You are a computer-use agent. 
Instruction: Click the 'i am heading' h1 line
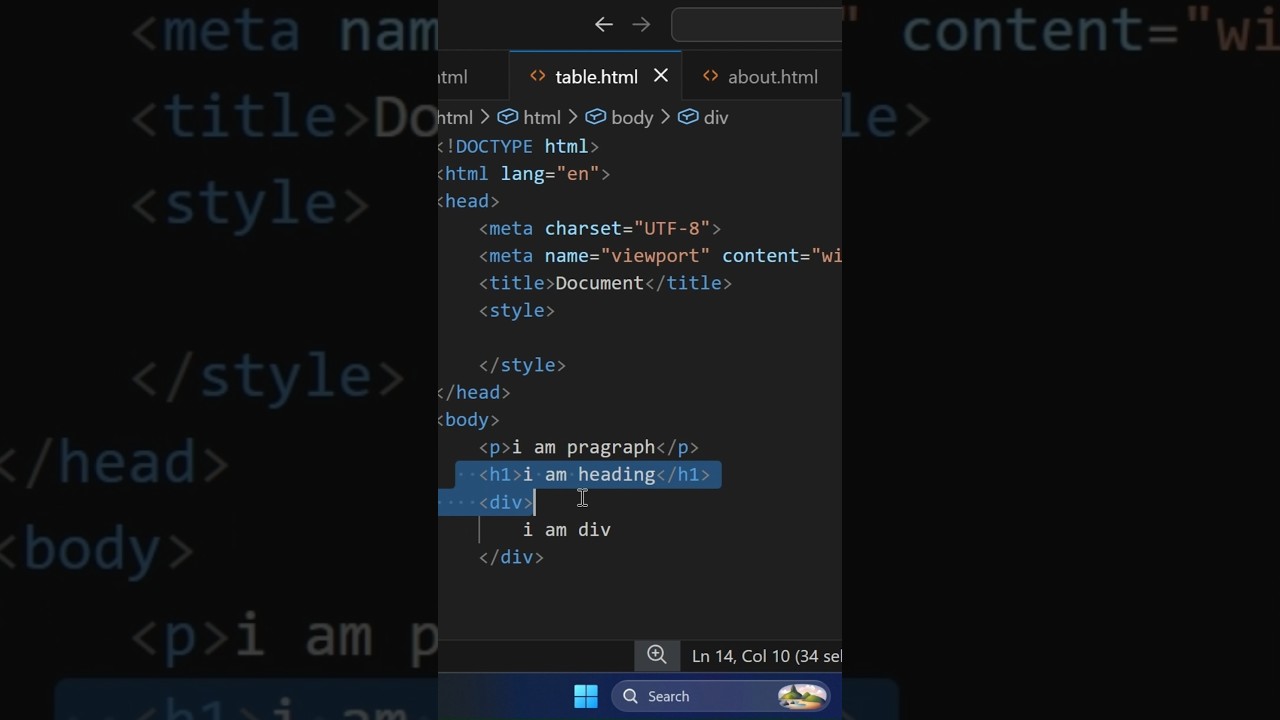pyautogui.click(x=594, y=475)
